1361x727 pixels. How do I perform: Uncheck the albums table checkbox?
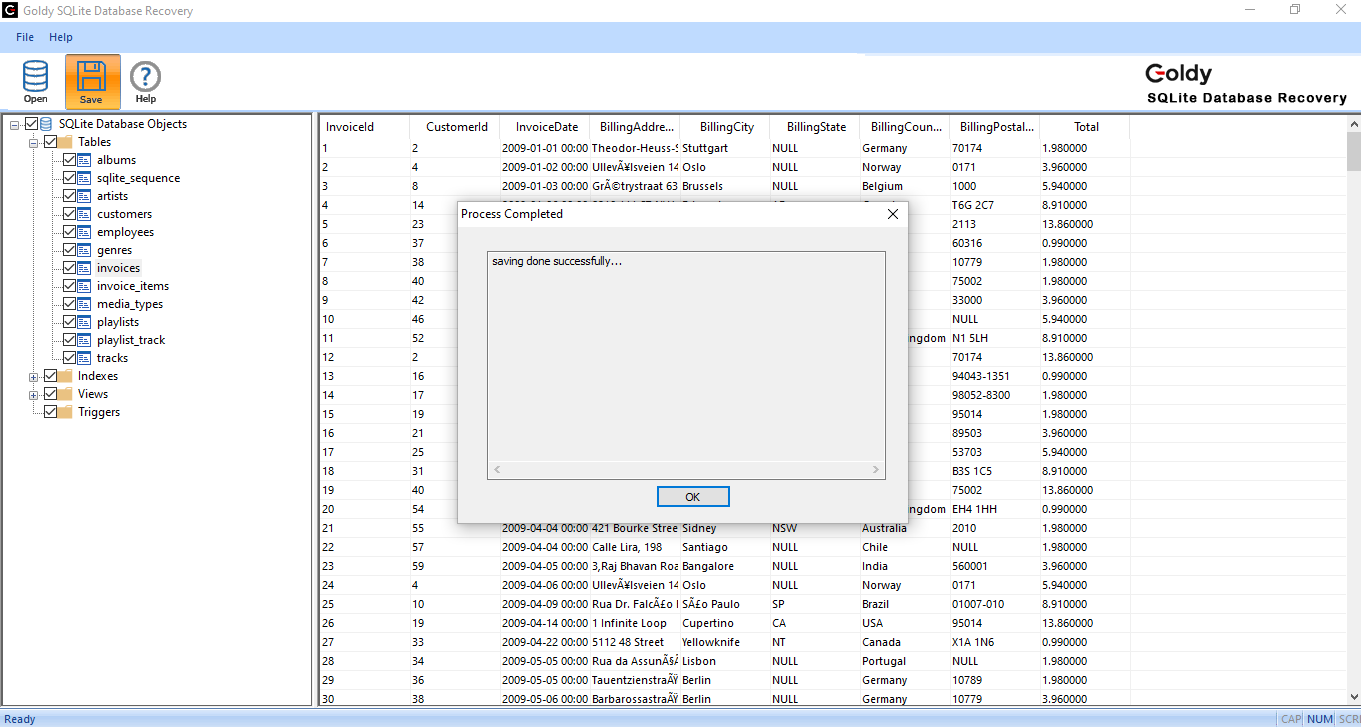pyautogui.click(x=70, y=160)
